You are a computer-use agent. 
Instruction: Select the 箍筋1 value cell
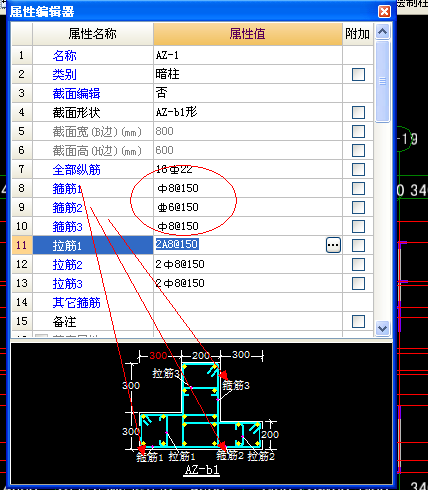(x=248, y=188)
